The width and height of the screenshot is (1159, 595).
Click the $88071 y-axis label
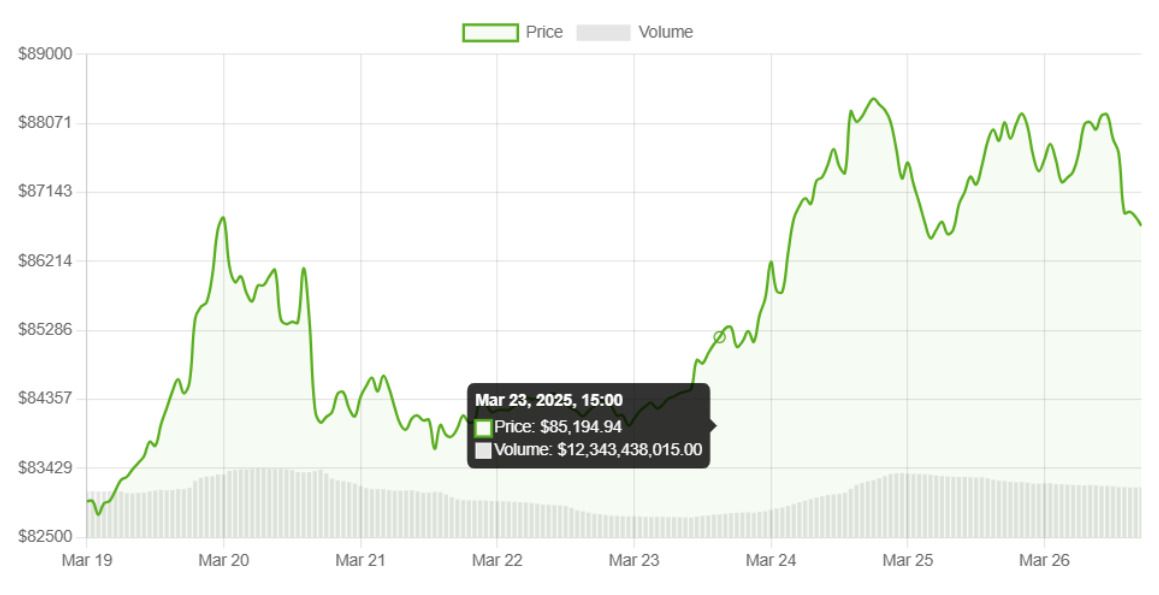45,123
